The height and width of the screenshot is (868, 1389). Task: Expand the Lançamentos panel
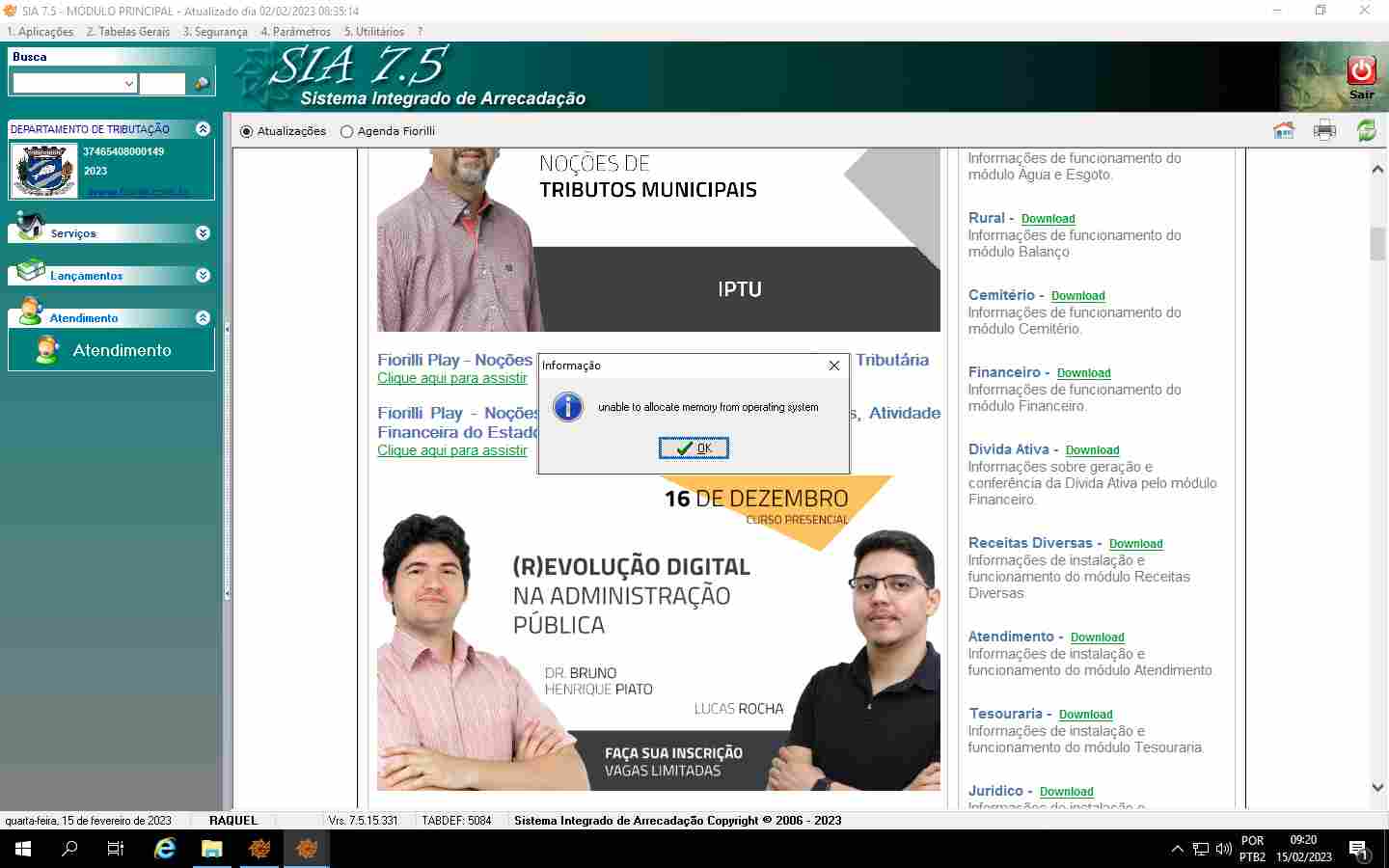(x=203, y=276)
